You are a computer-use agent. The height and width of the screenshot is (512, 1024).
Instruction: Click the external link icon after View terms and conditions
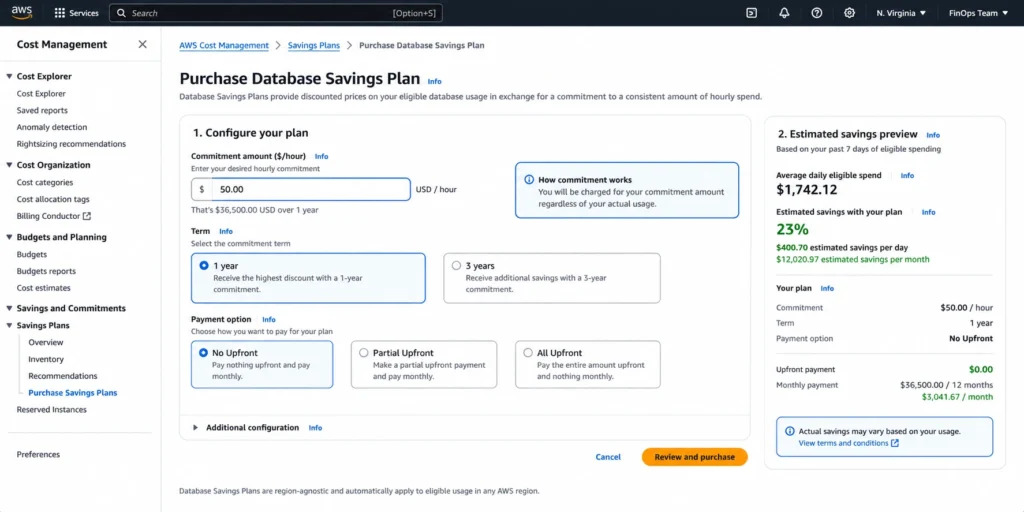click(x=895, y=443)
